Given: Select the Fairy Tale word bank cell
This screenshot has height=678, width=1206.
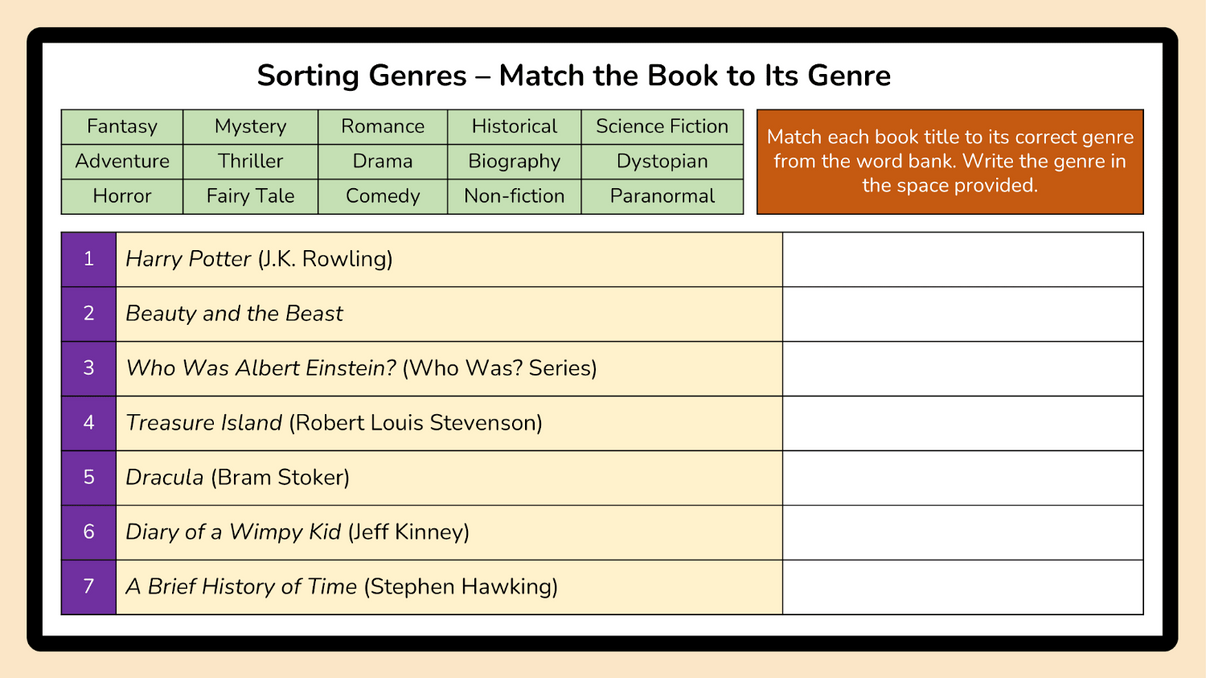Looking at the screenshot, I should 250,196.
